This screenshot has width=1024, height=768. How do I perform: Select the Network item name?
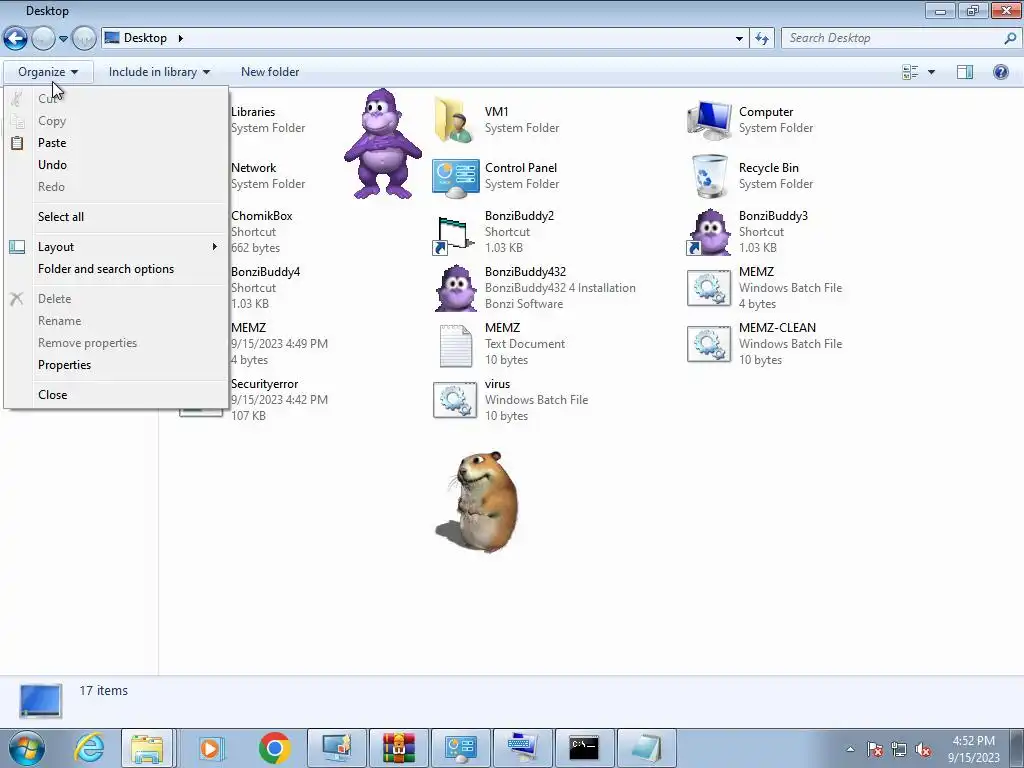(253, 168)
